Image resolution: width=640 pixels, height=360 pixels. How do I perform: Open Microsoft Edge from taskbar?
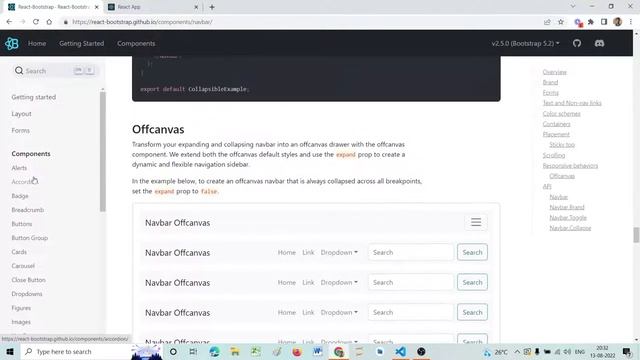214,351
